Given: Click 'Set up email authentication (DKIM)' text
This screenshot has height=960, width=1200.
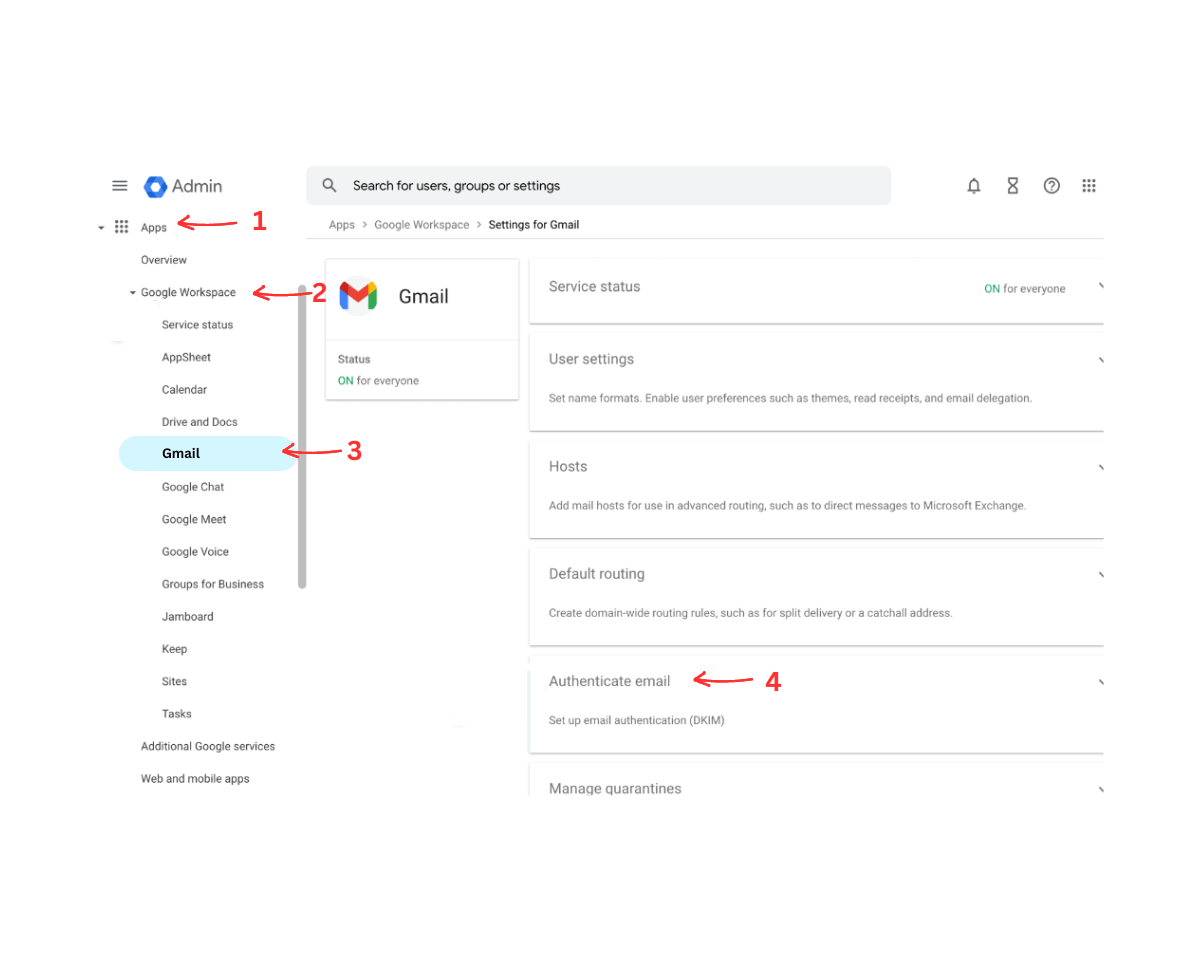Looking at the screenshot, I should (x=637, y=720).
